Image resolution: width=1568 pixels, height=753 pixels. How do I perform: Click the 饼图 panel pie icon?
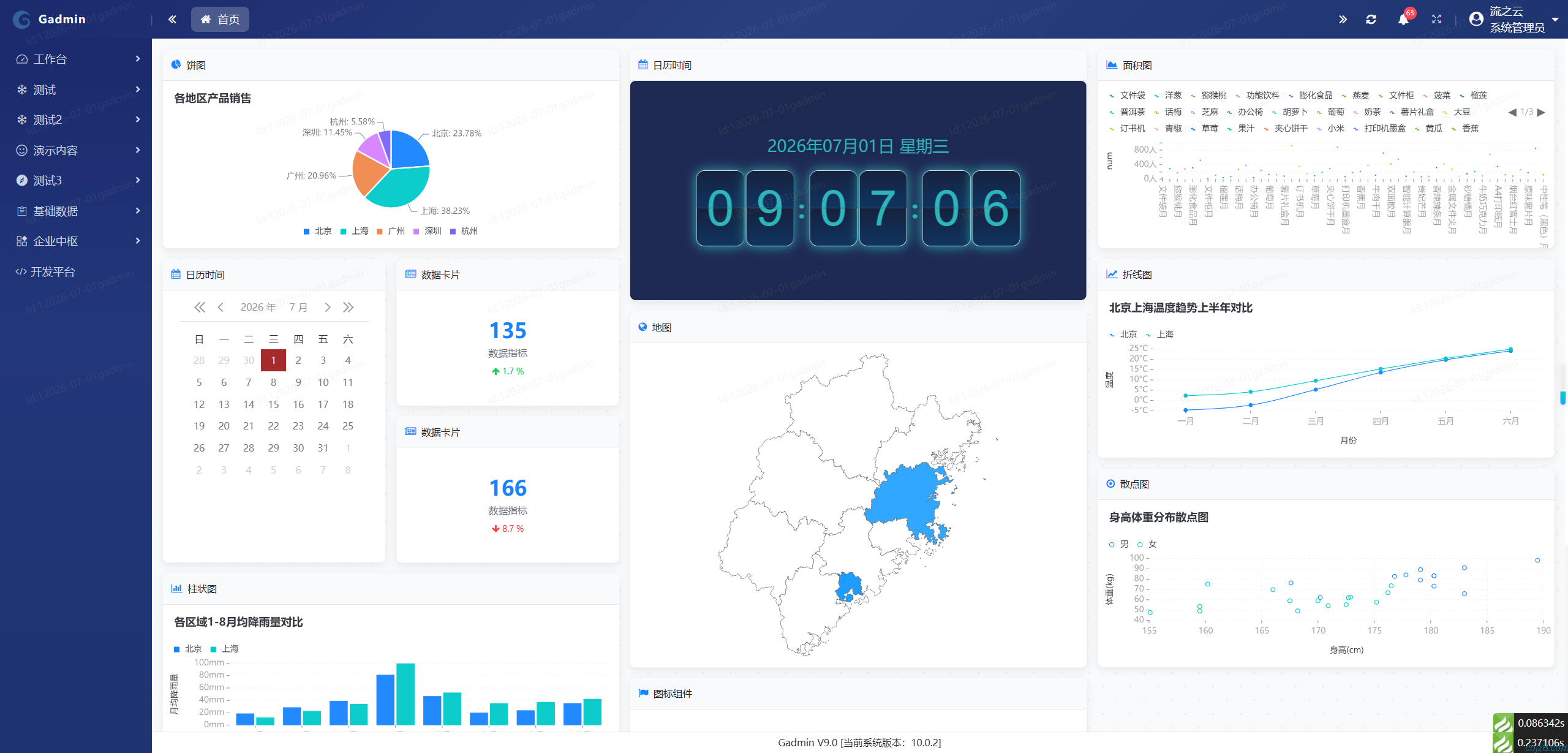(176, 65)
